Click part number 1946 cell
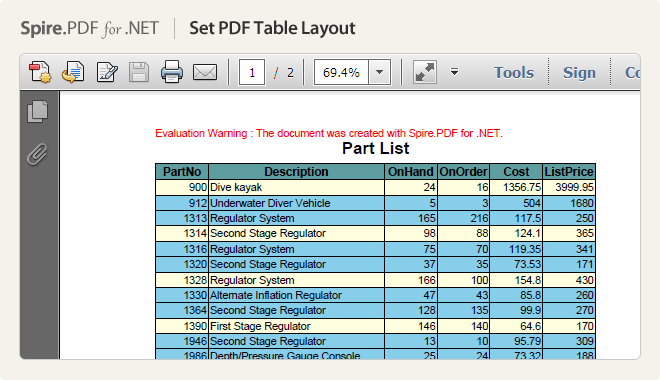This screenshot has width=660, height=380. [182, 341]
